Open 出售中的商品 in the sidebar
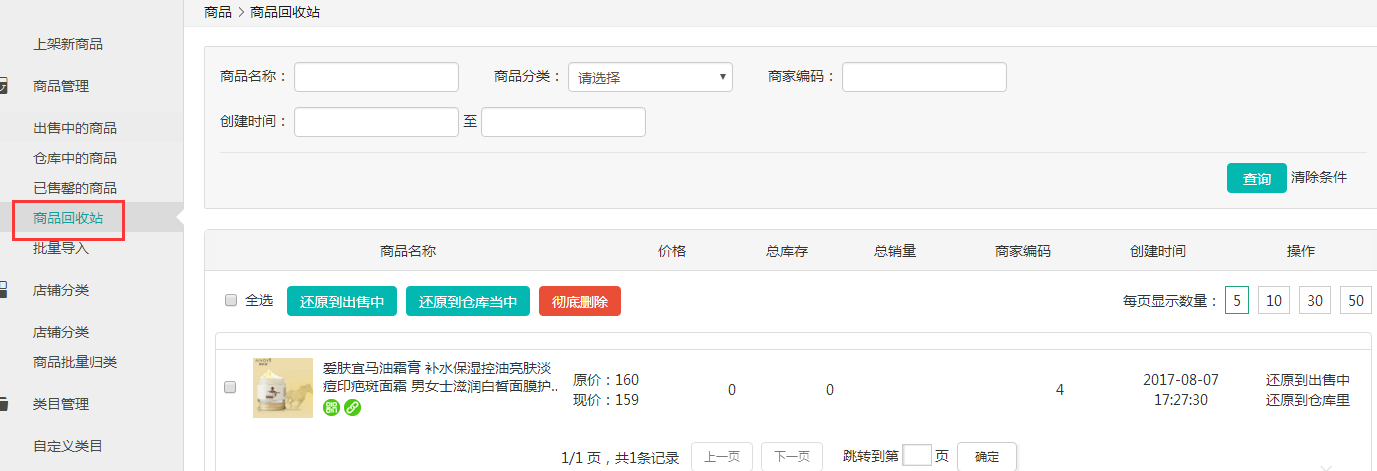1377x471 pixels. 75,128
